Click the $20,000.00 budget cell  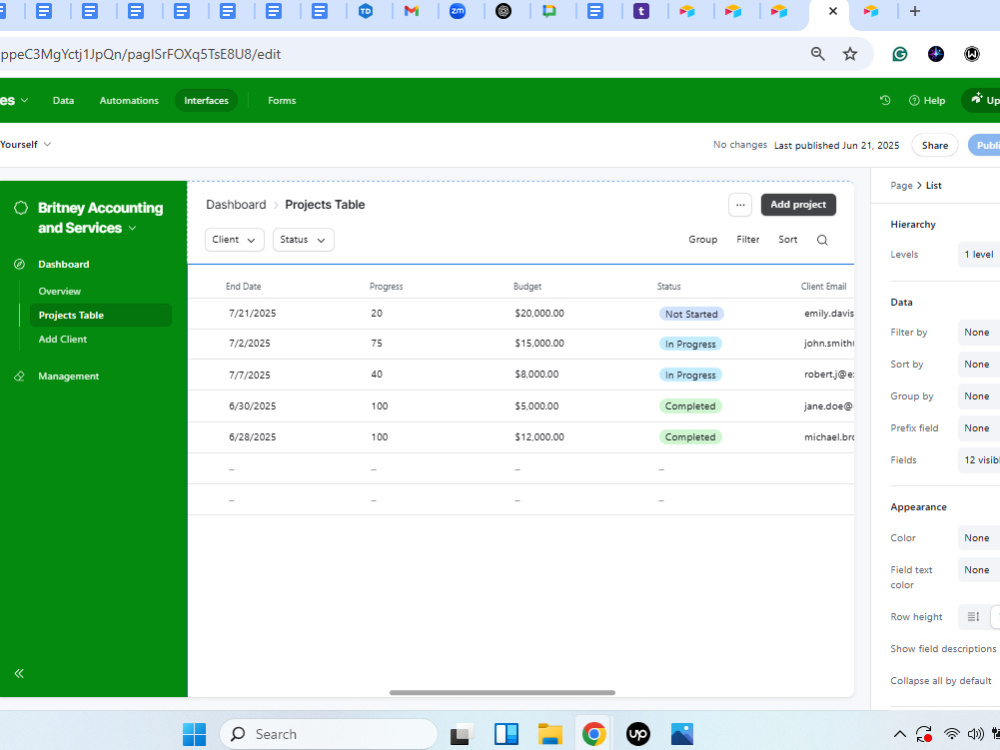point(539,313)
